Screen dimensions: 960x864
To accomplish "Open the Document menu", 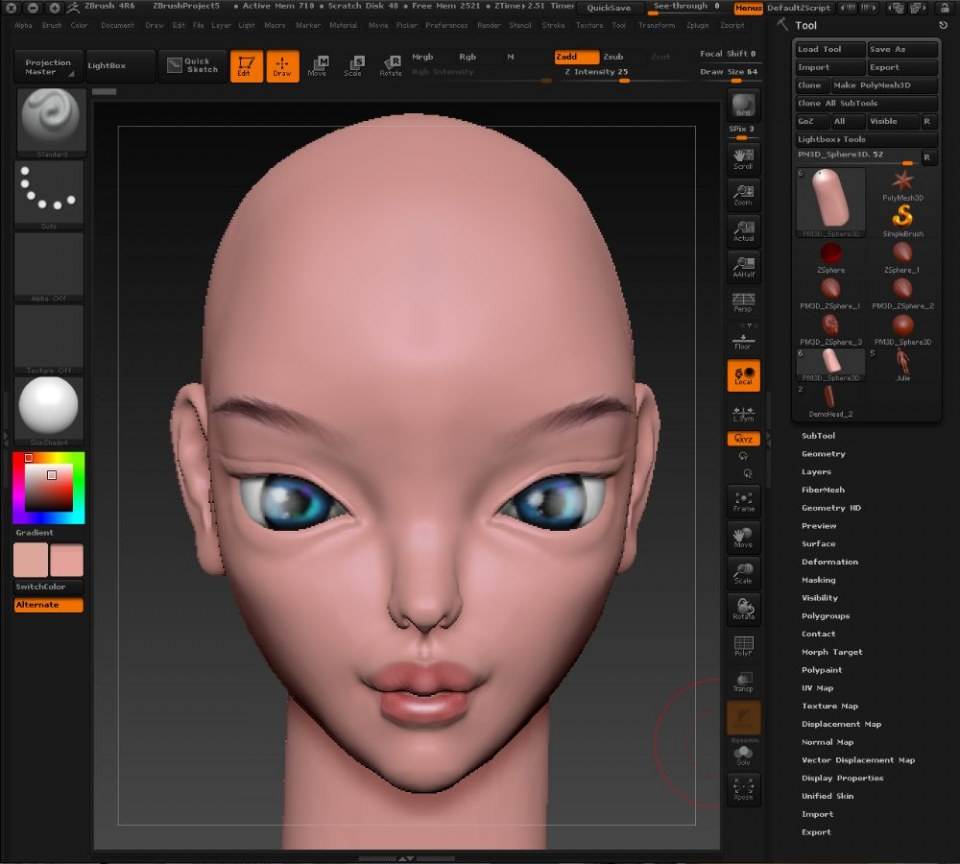I will (118, 26).
